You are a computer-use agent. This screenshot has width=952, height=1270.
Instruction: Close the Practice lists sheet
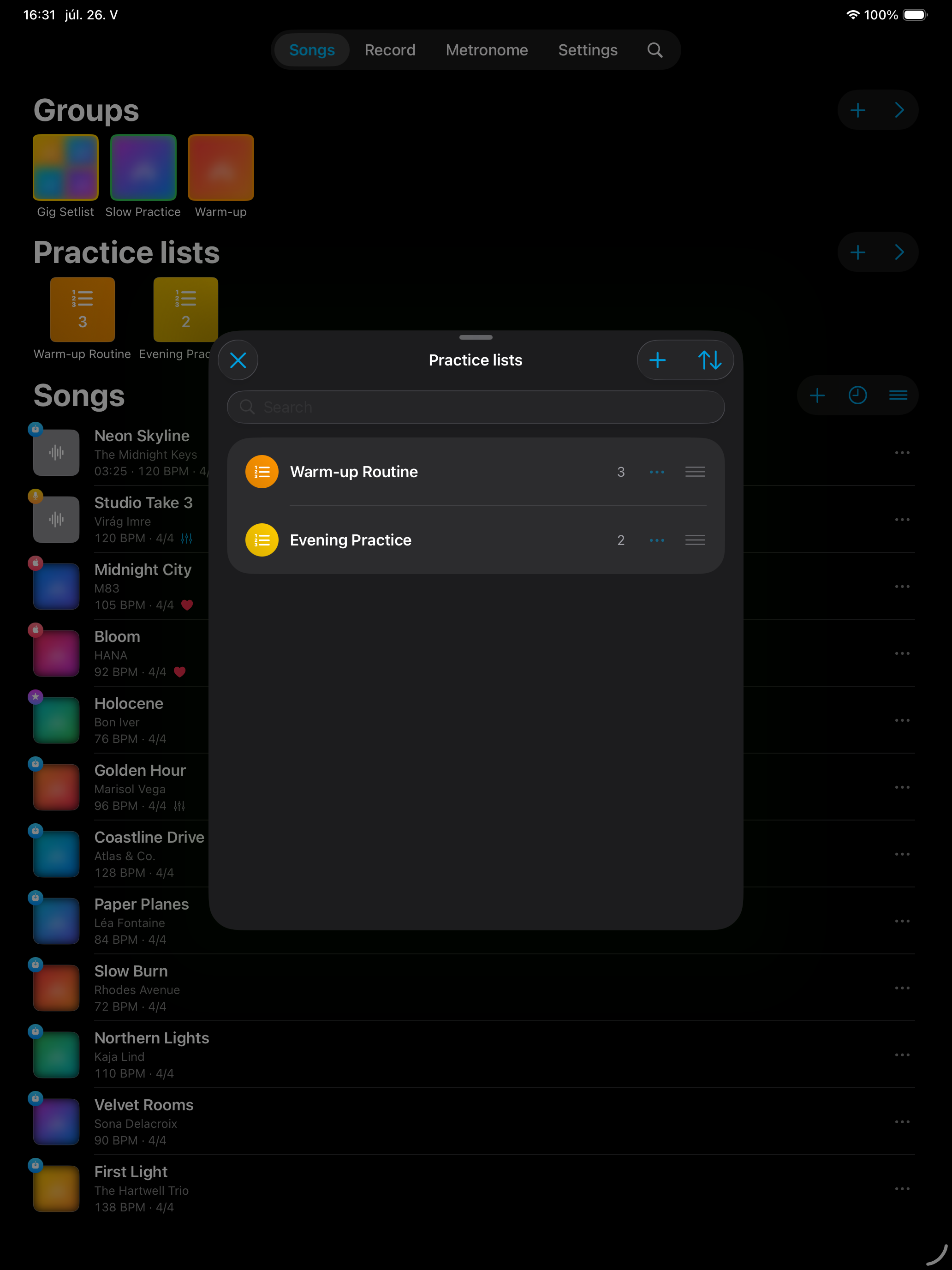pos(238,360)
